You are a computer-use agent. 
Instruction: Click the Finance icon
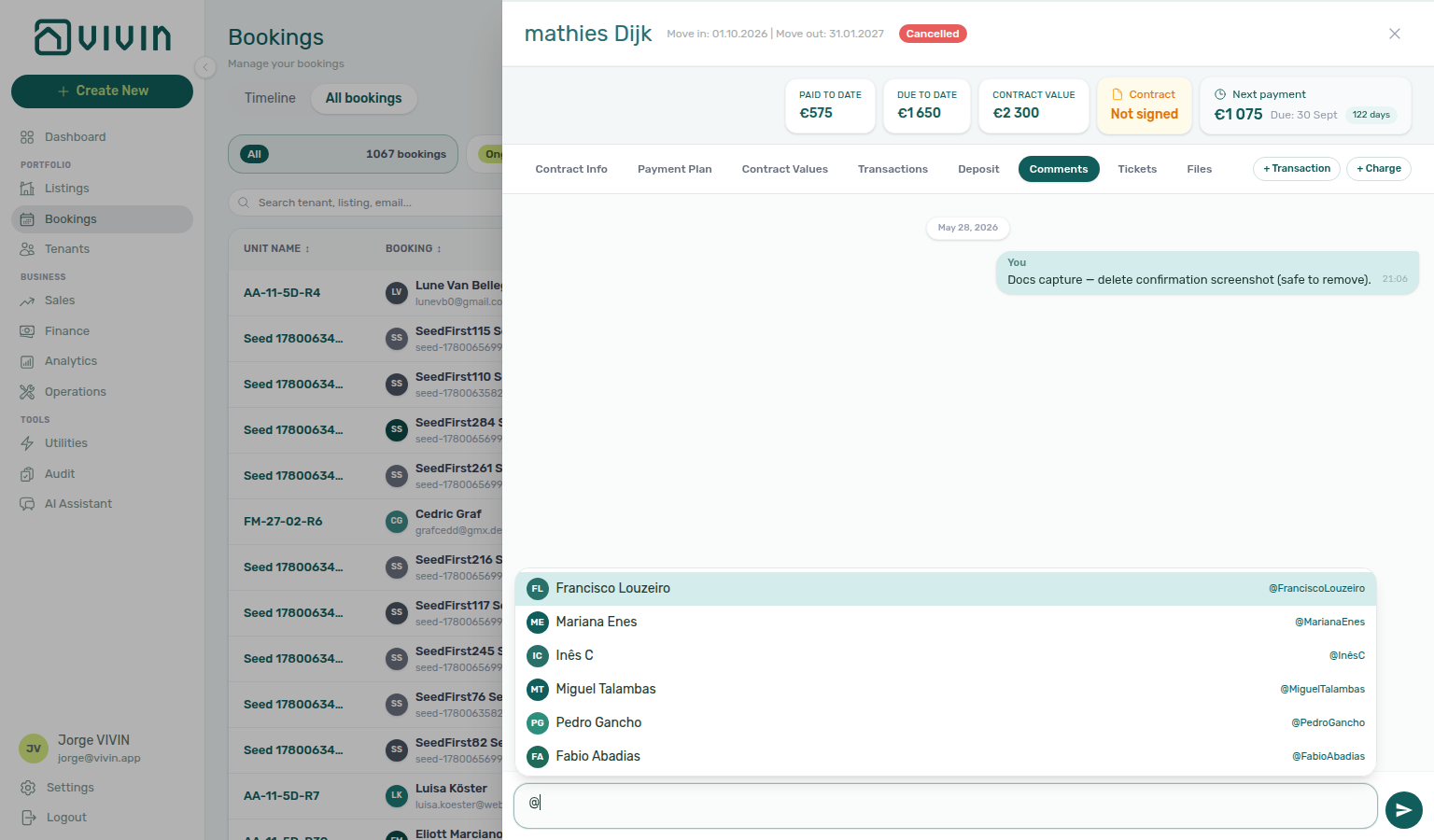[27, 331]
